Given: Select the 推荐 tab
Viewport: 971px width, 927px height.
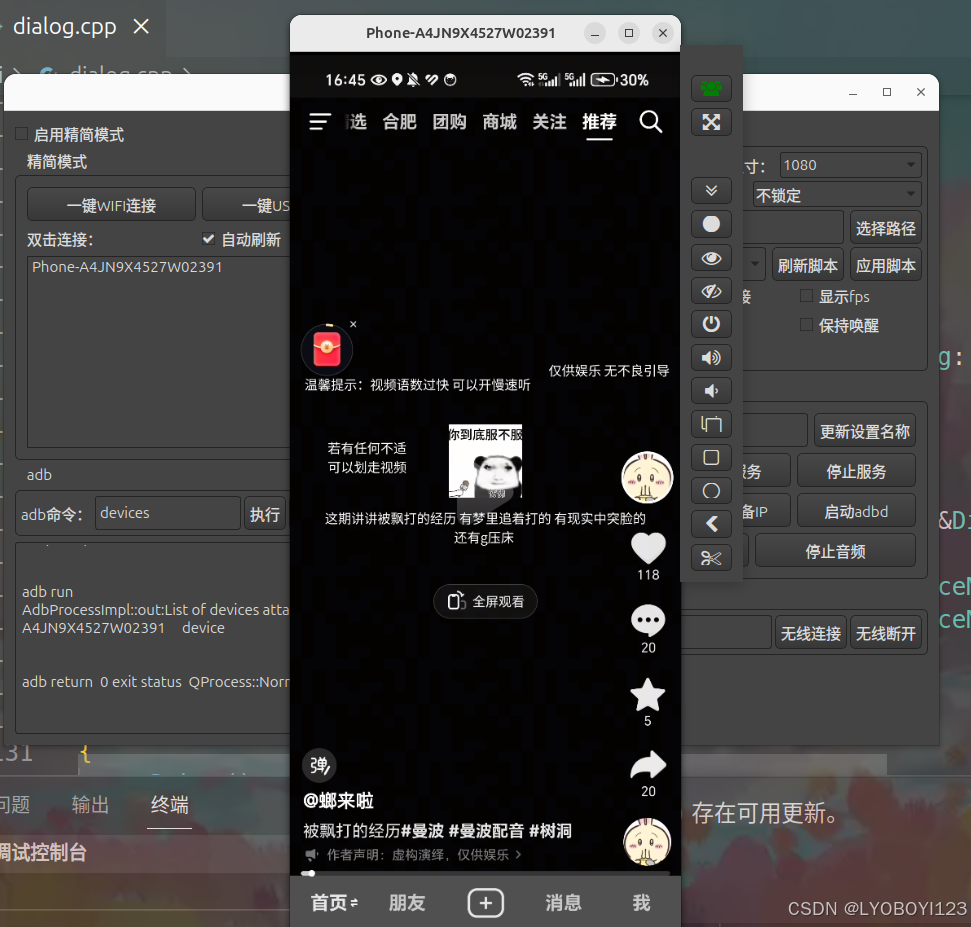Looking at the screenshot, I should [599, 121].
